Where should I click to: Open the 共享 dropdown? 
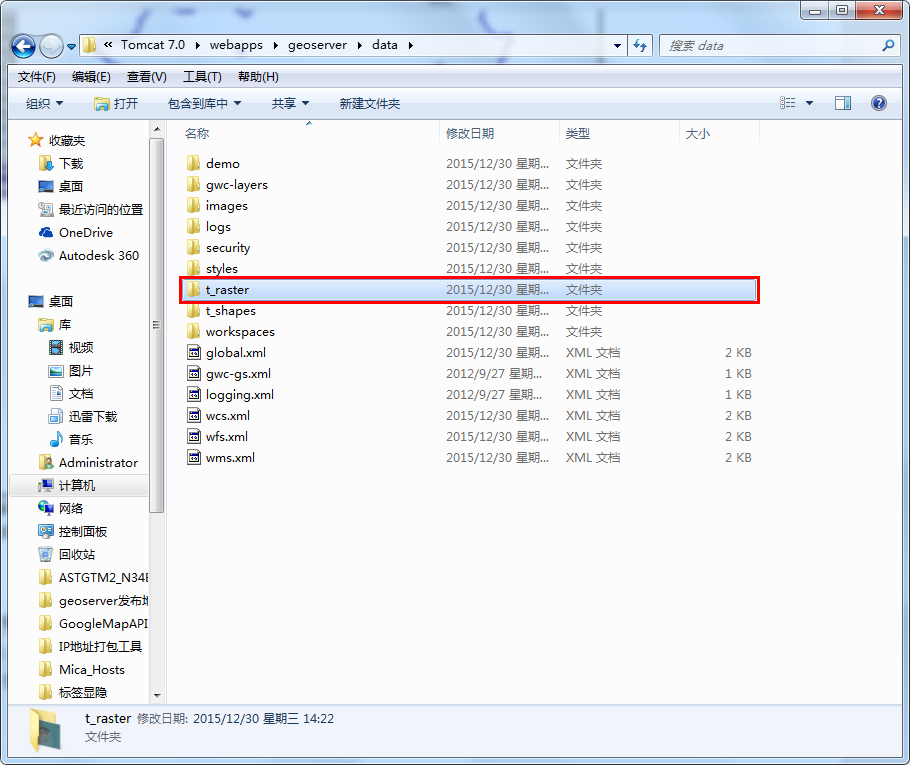(290, 103)
